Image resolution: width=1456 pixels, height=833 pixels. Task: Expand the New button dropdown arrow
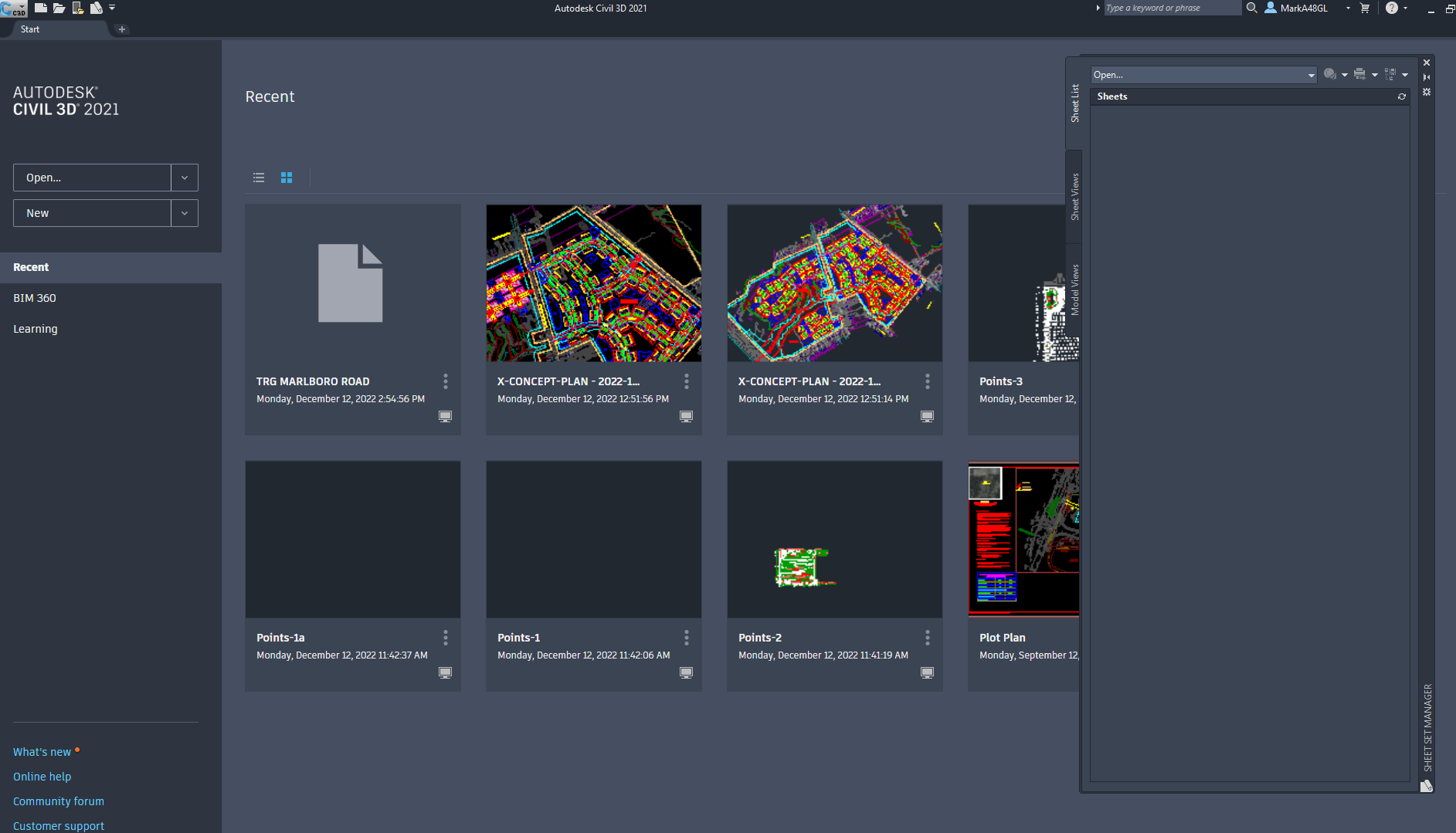click(185, 212)
